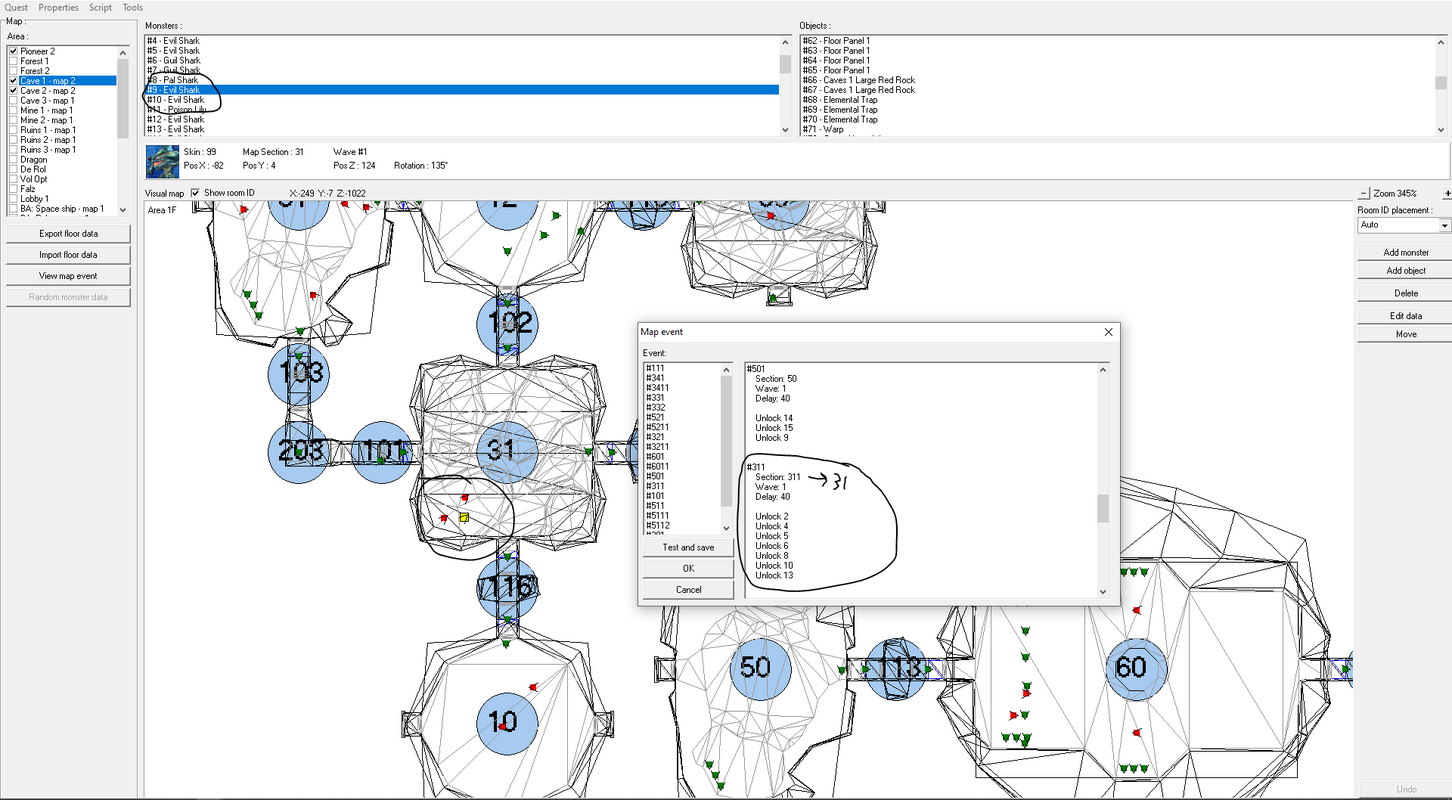Zoom in with the plus button
The height and width of the screenshot is (800, 1452).
[1447, 193]
